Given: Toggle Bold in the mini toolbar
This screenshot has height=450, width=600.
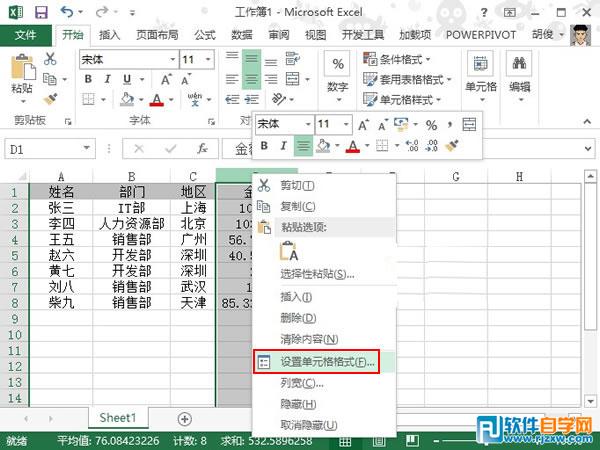Looking at the screenshot, I should pyautogui.click(x=263, y=146).
